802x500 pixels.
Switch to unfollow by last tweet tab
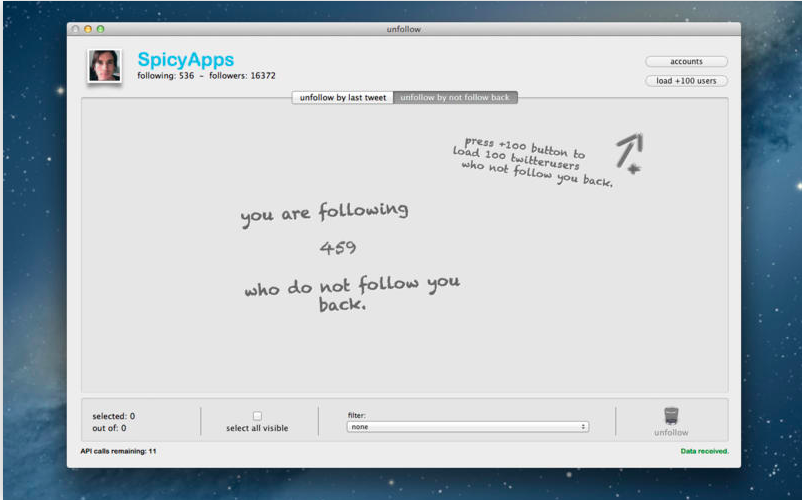pos(343,97)
